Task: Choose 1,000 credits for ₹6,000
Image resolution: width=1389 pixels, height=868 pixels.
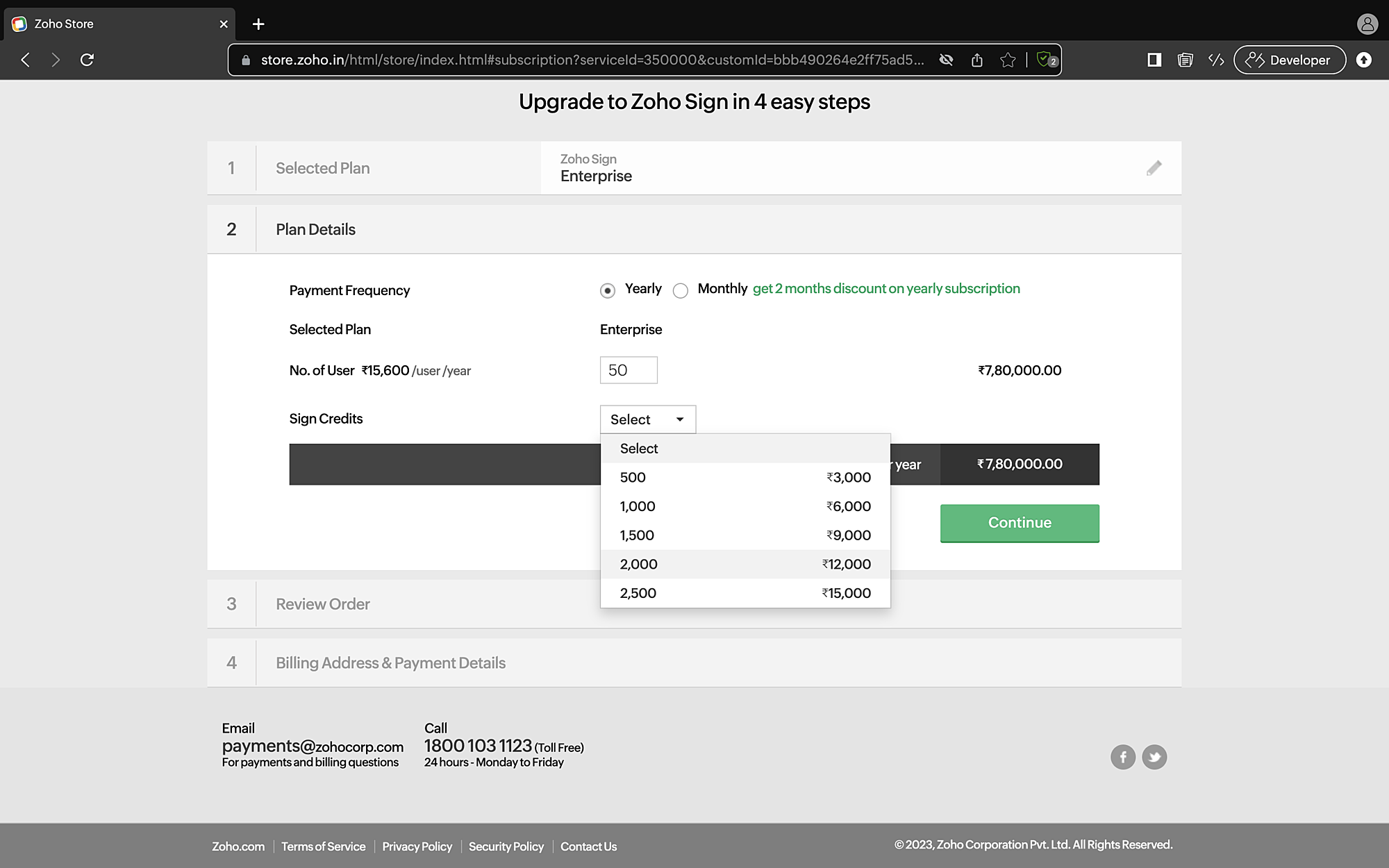Action: 745,507
